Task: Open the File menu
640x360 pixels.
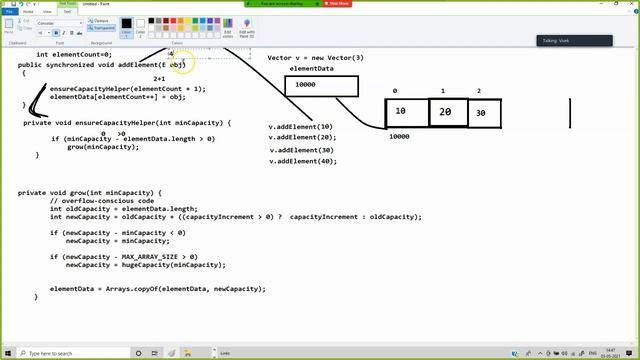Action: click(9, 11)
